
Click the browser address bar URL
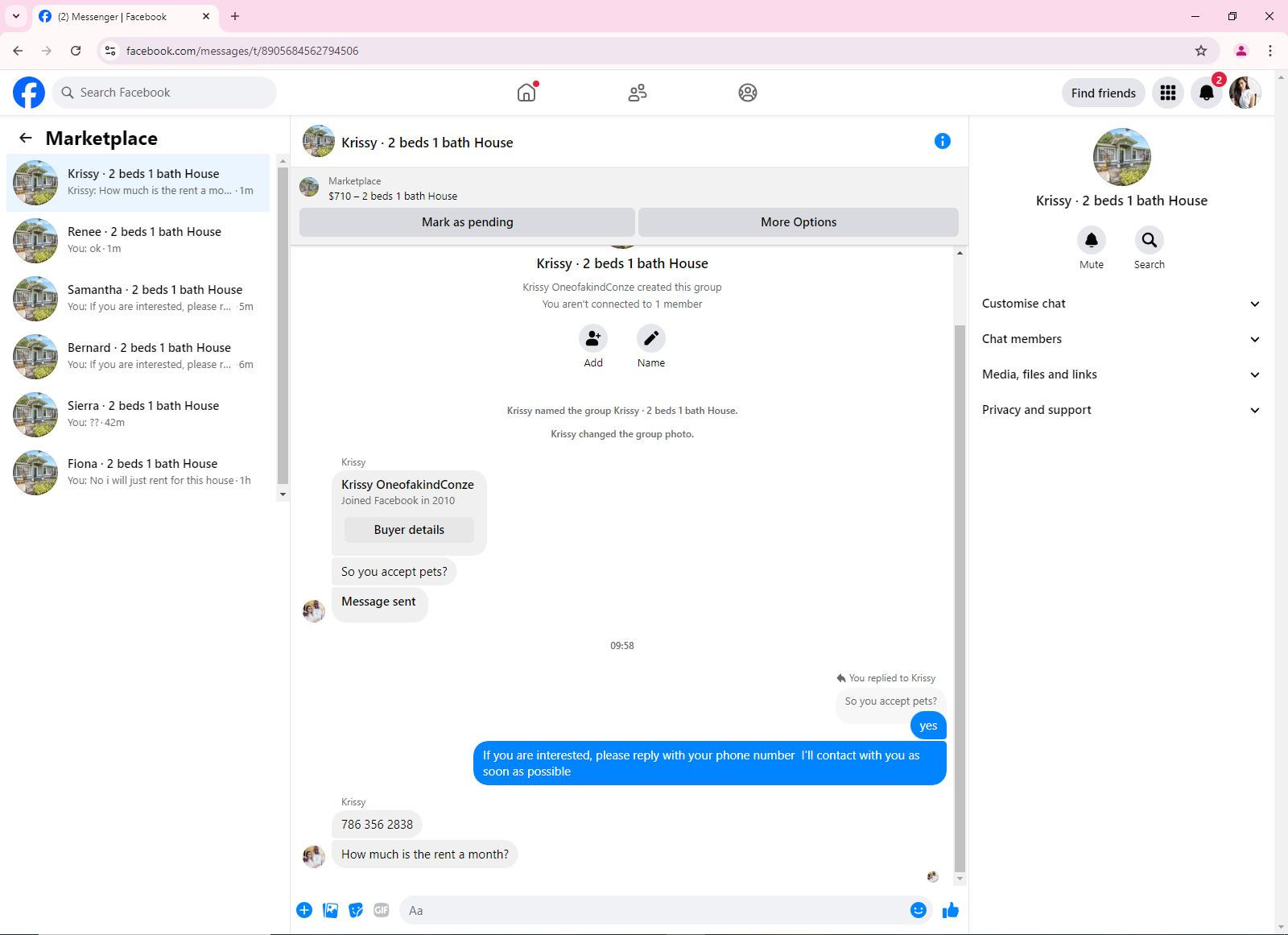tap(242, 51)
